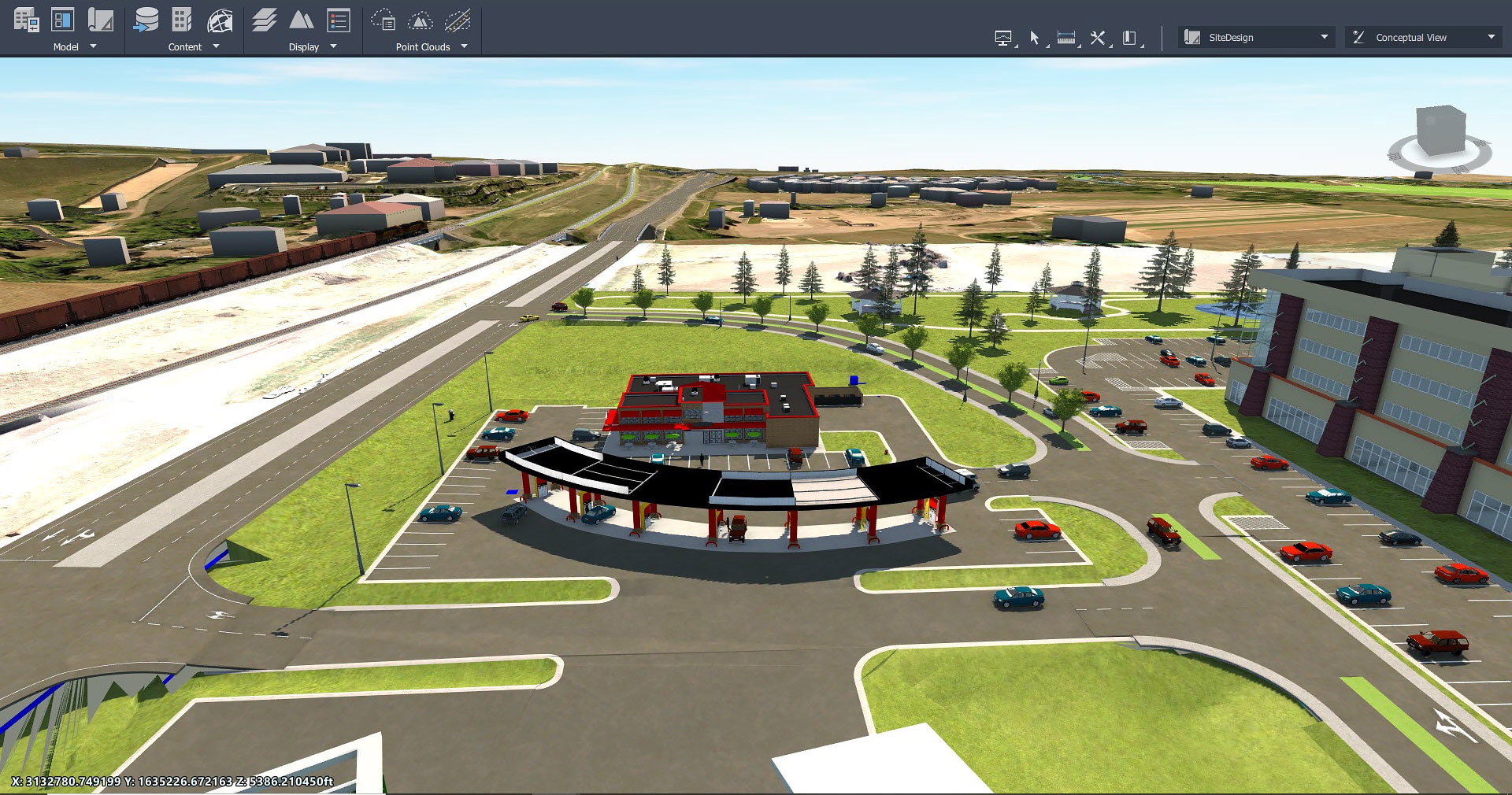
Task: Open the stacked layers Surface Layers icon
Action: pos(265,20)
